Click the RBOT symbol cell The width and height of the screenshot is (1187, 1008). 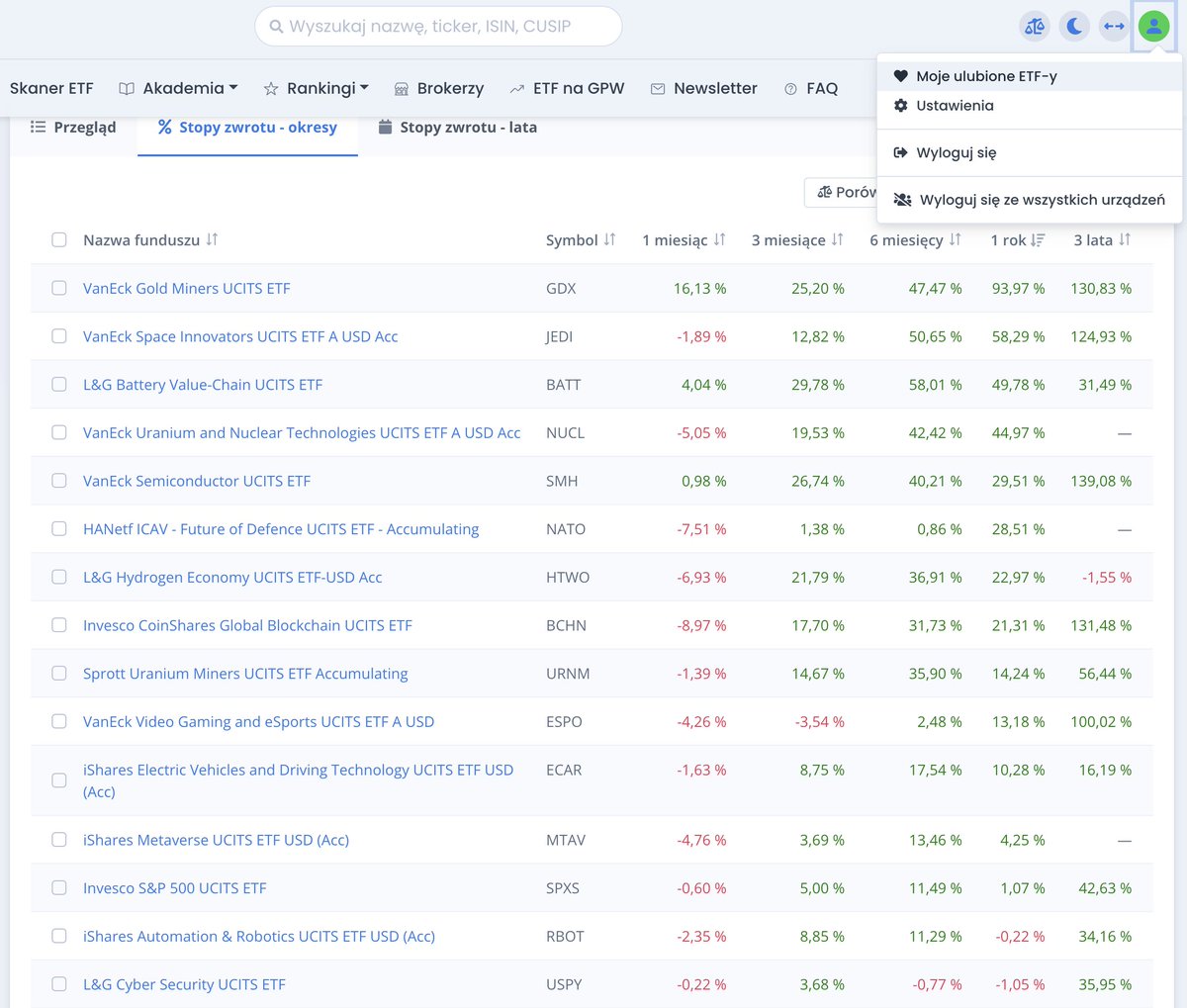(x=565, y=936)
